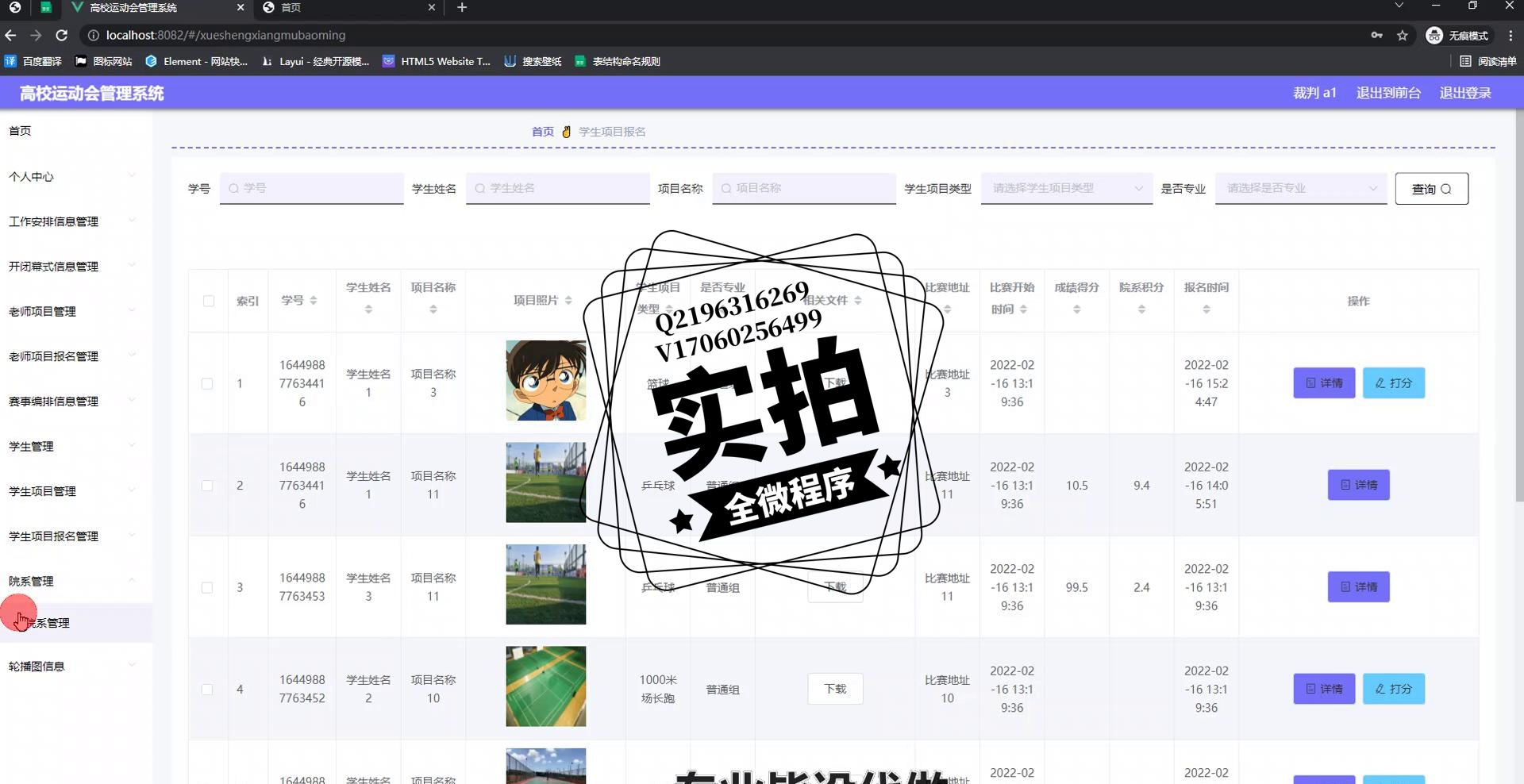Open 阅读清单 reading list
The width and height of the screenshot is (1524, 784).
coord(1488,61)
